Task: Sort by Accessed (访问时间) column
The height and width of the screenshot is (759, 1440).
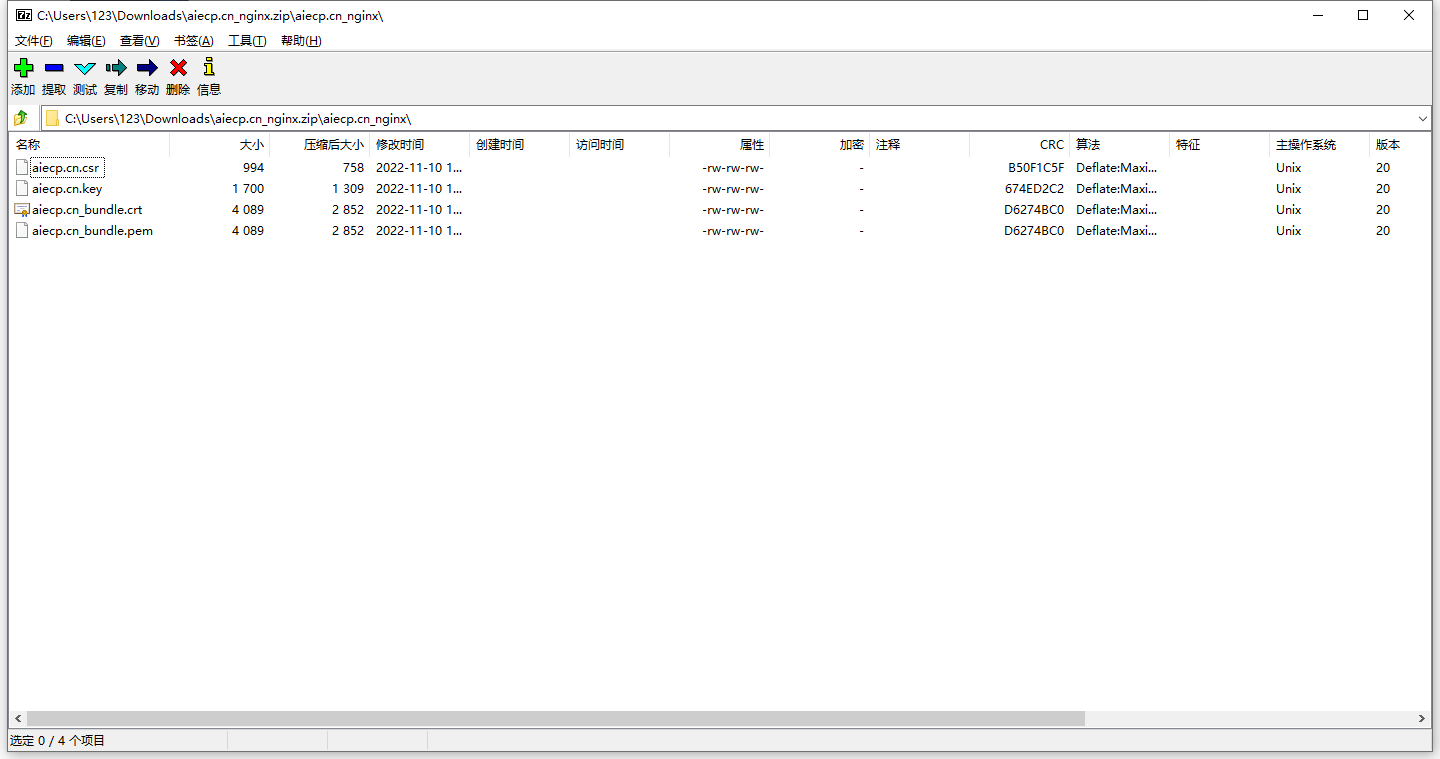Action: (619, 145)
